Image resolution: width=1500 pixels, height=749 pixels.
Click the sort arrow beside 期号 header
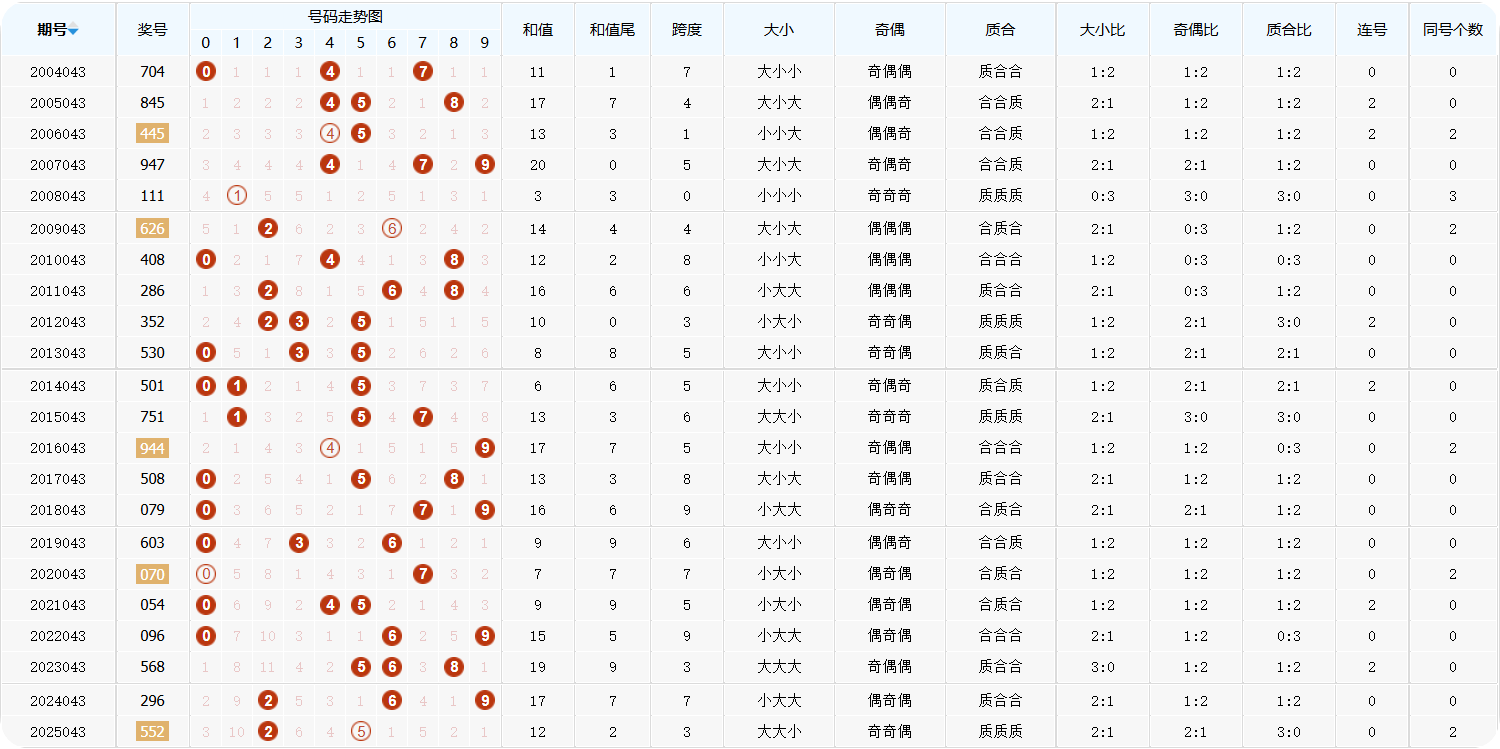(73, 31)
